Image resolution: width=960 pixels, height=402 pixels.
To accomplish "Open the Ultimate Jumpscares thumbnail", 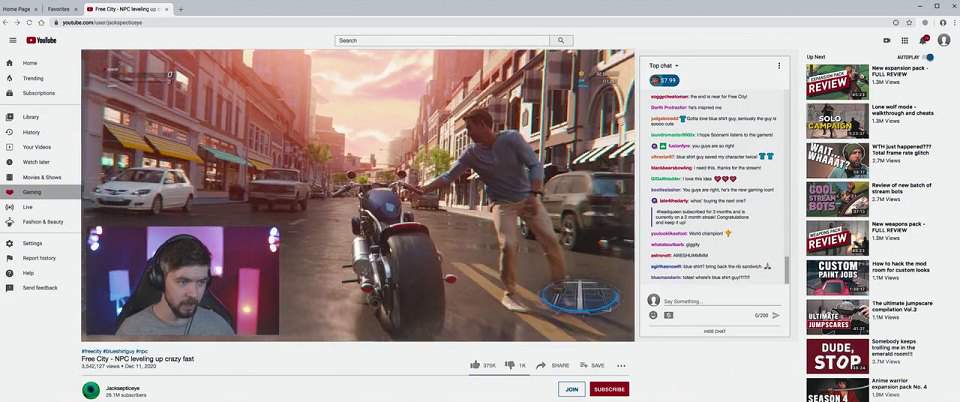I will pyautogui.click(x=837, y=316).
